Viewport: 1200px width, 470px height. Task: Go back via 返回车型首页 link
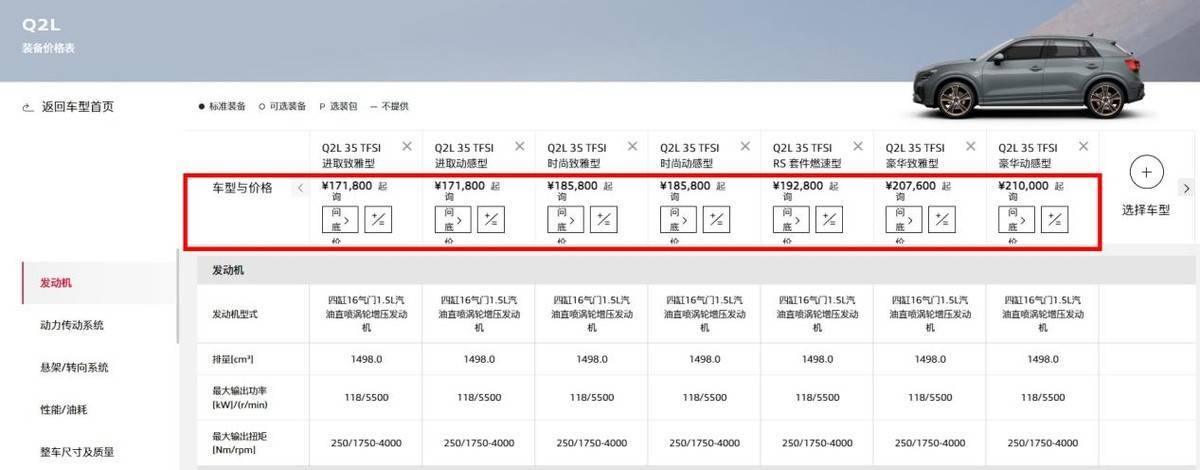77,107
